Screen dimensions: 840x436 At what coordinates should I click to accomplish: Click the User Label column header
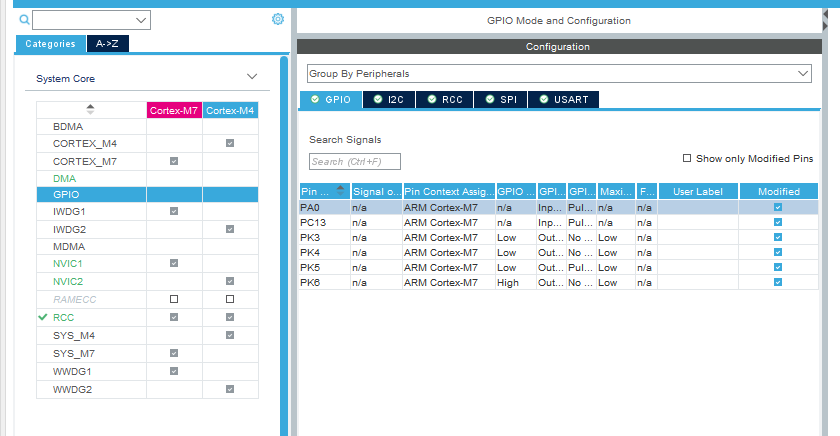point(698,191)
